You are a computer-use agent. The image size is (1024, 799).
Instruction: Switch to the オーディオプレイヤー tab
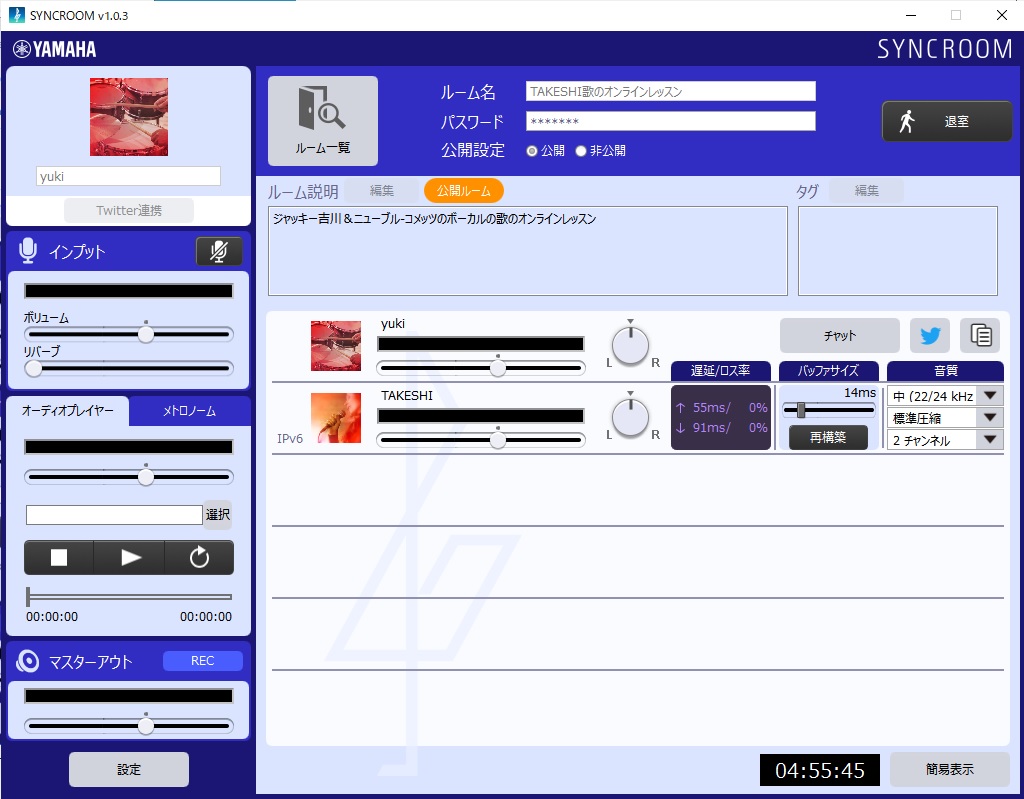pos(68,411)
